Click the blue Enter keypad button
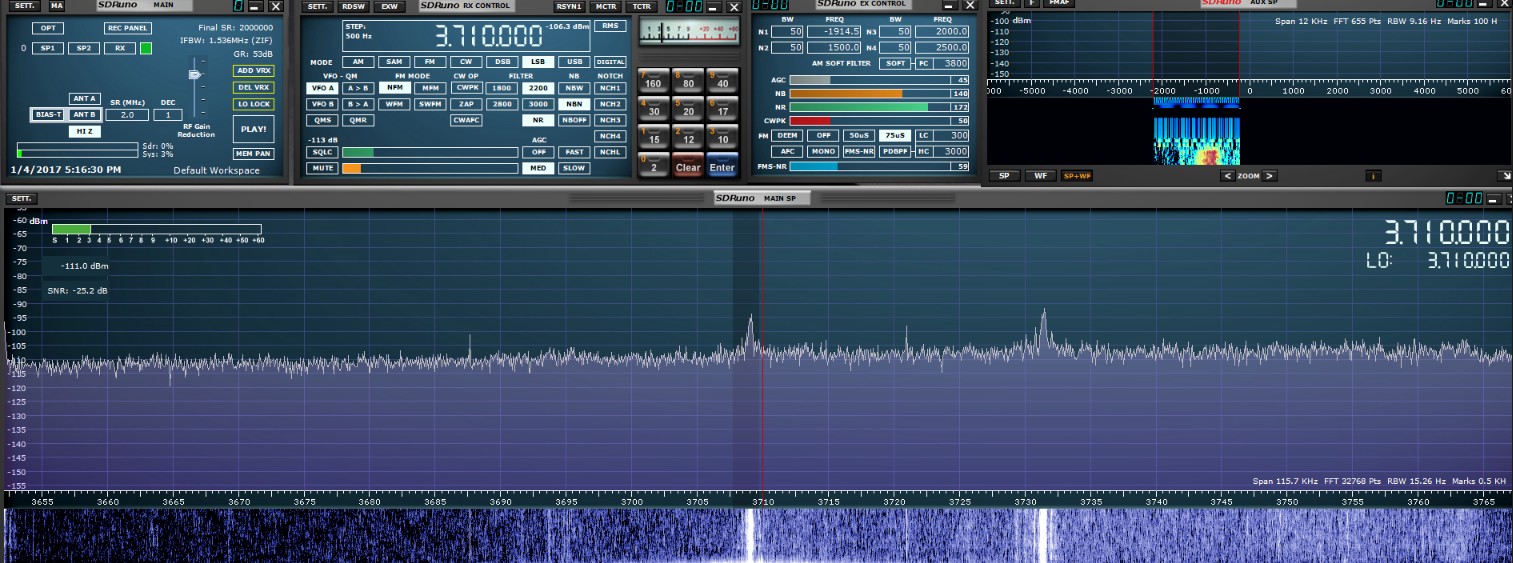Viewport: 1513px width, 563px height. pyautogui.click(x=721, y=165)
